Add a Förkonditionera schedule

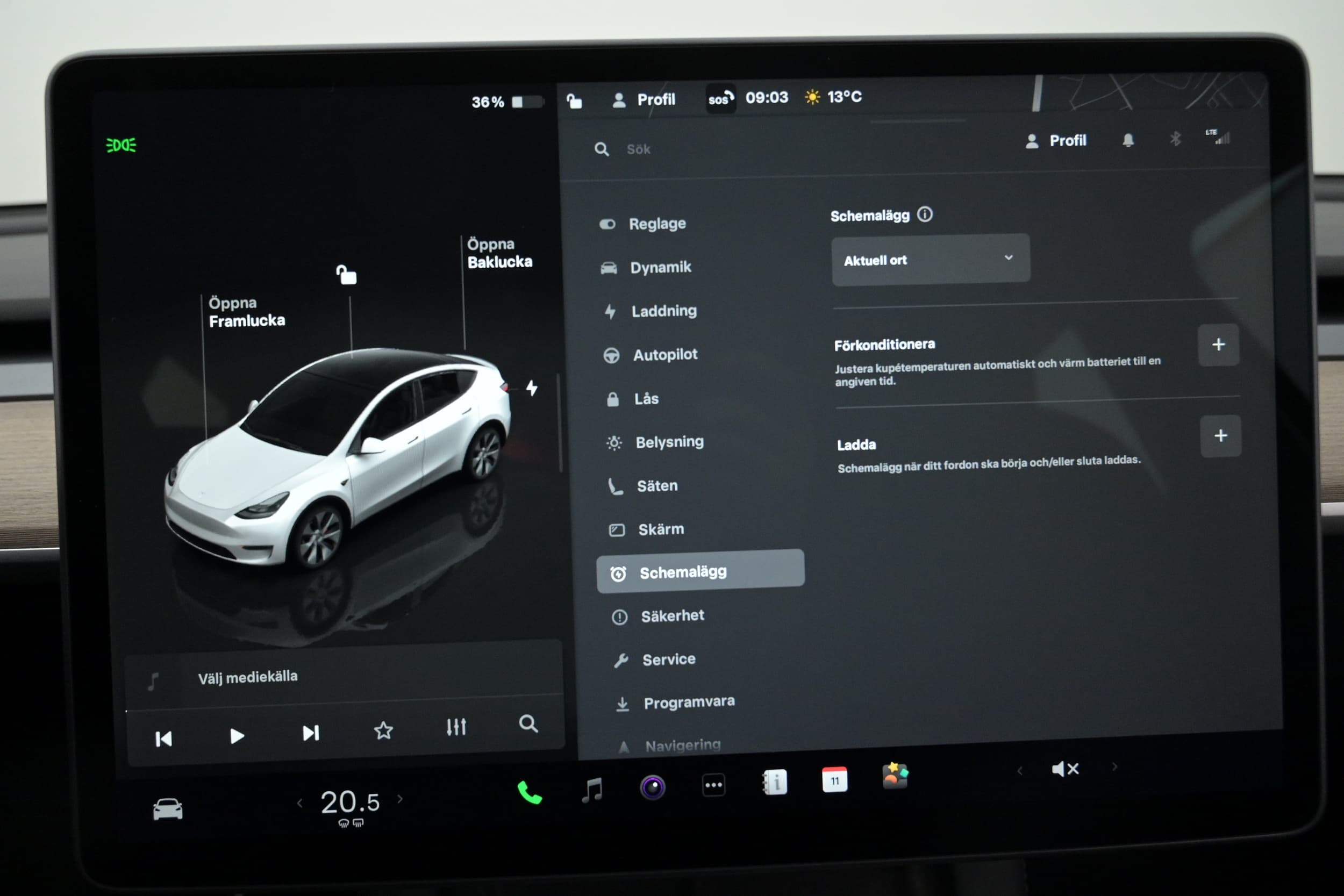coord(1218,345)
